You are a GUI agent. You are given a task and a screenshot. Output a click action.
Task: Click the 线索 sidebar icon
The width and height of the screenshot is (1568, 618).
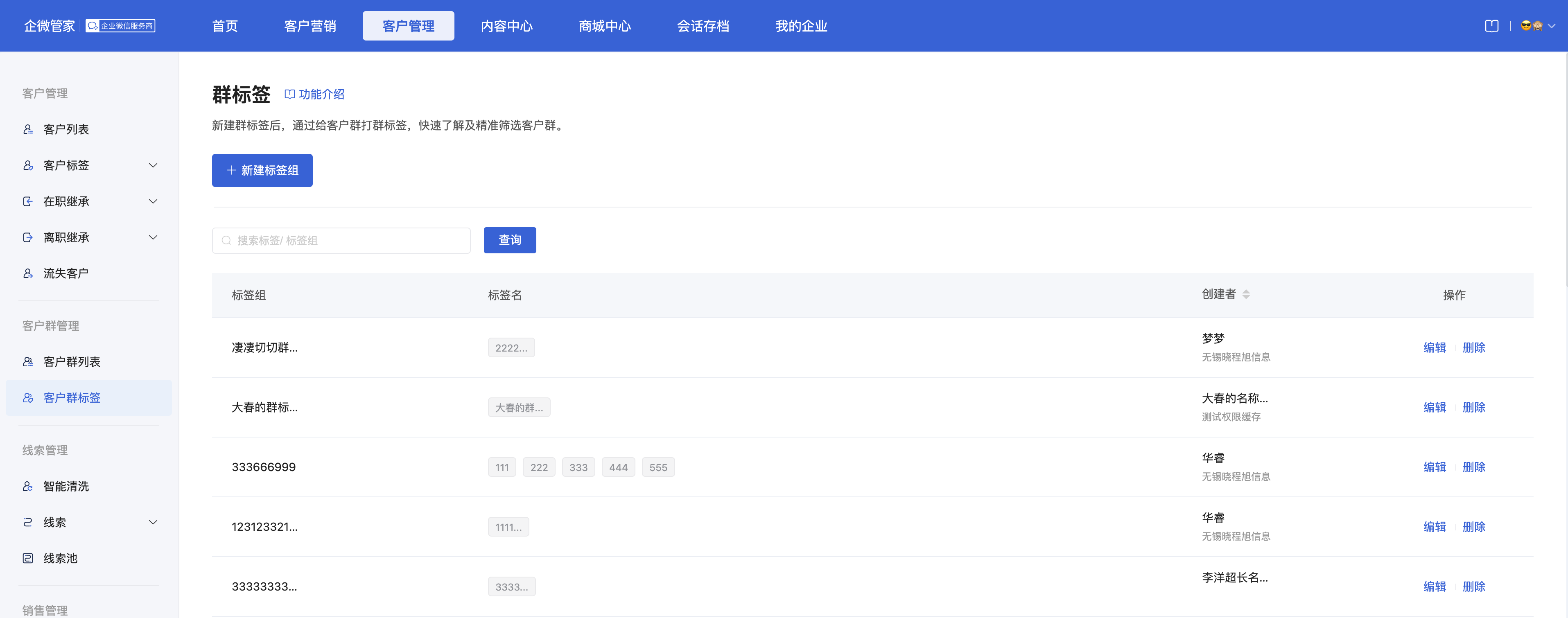pos(28,522)
